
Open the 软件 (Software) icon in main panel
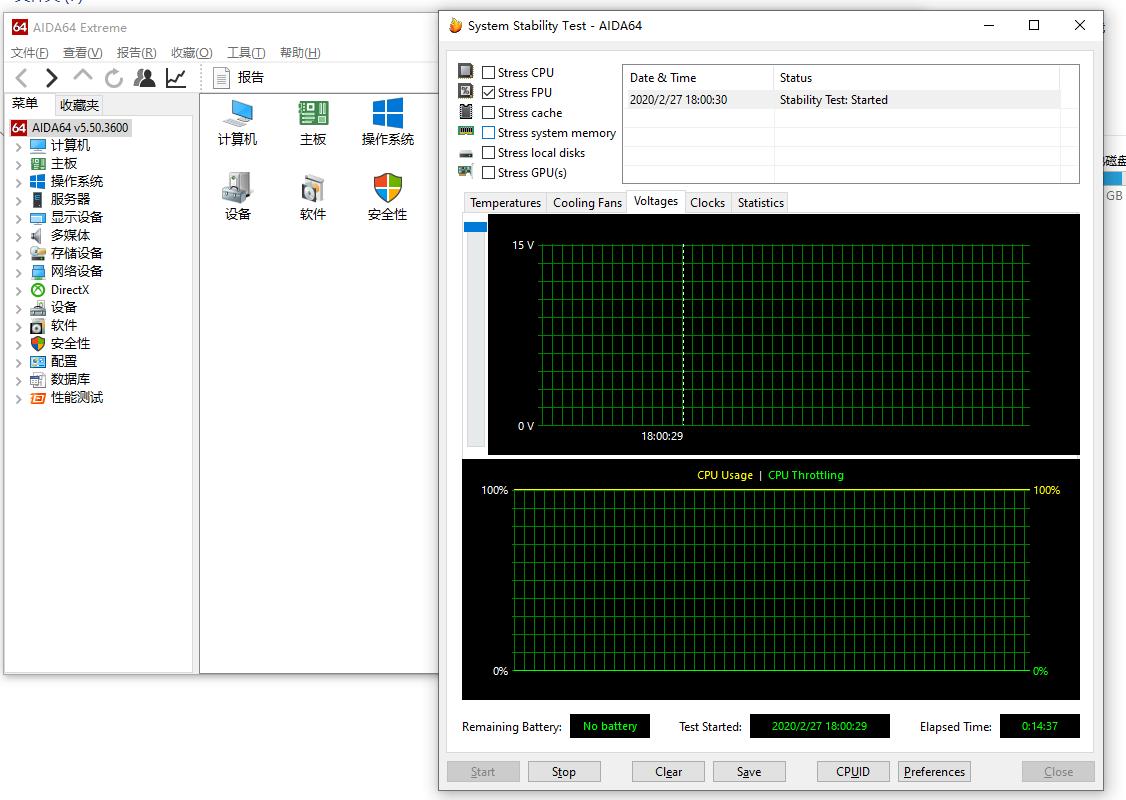tap(313, 188)
